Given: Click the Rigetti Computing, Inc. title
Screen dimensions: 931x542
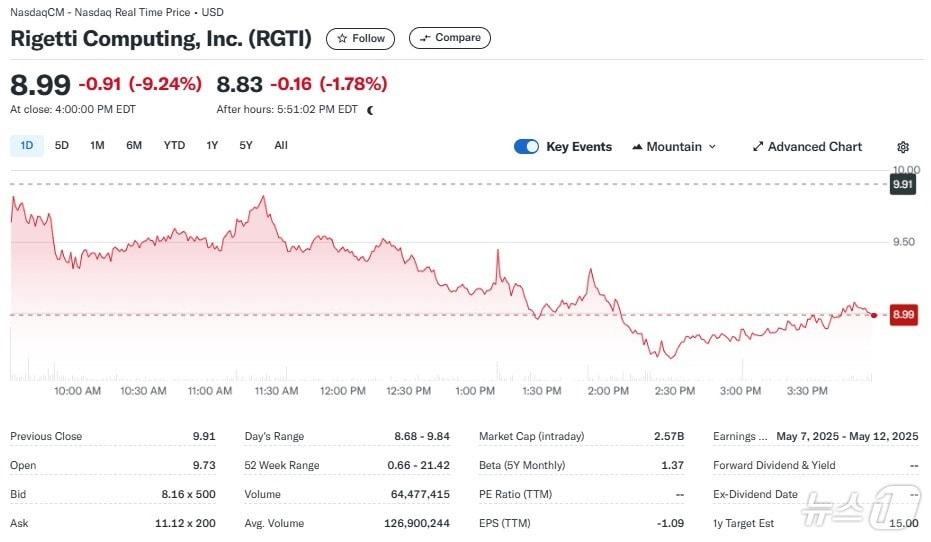Looking at the screenshot, I should pyautogui.click(x=161, y=39).
